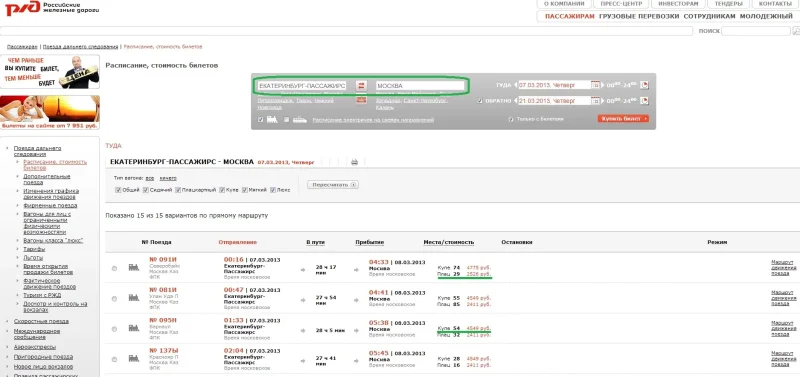Click the train icon for train № 091И
Viewport: 800px width, 377px height.
(134, 267)
